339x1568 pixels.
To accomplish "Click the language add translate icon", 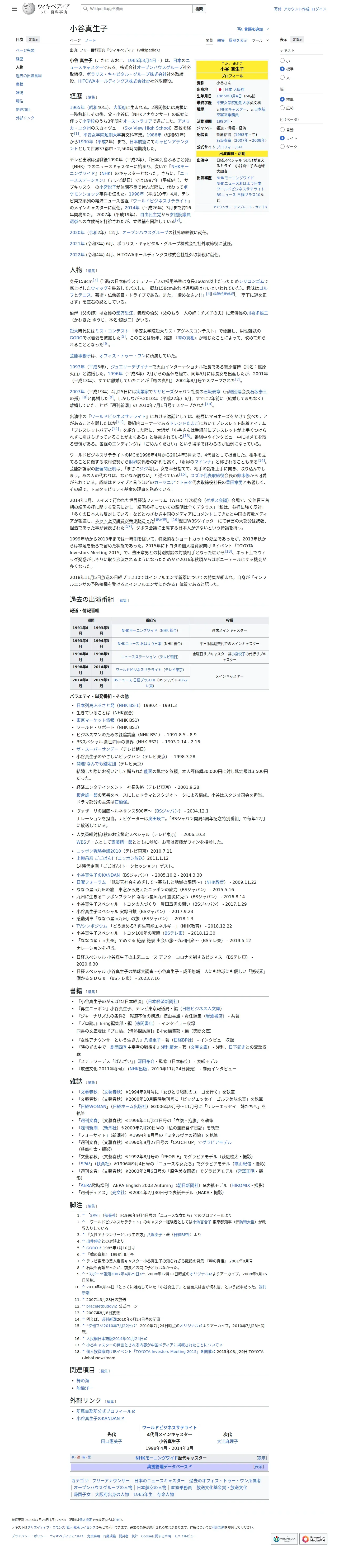I will coord(240,29).
